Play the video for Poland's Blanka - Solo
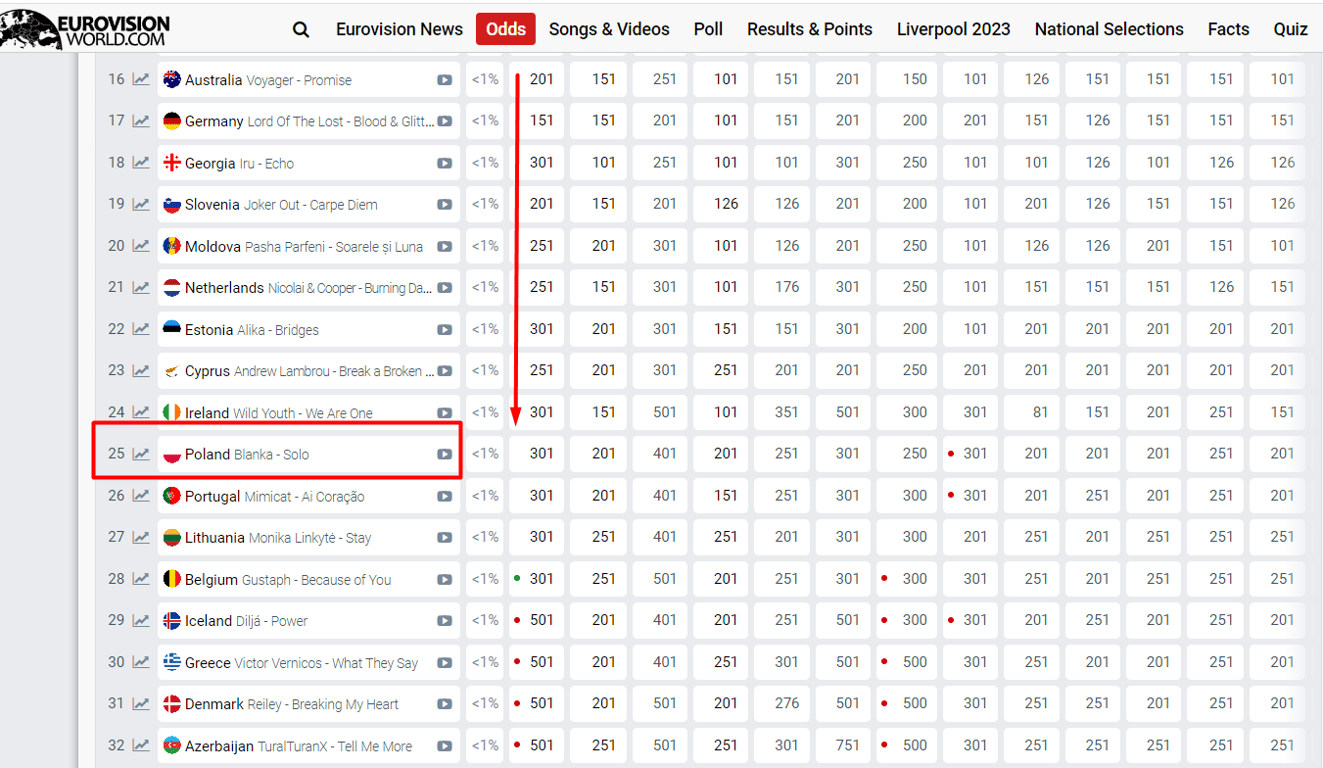The image size is (1323, 768). [444, 454]
